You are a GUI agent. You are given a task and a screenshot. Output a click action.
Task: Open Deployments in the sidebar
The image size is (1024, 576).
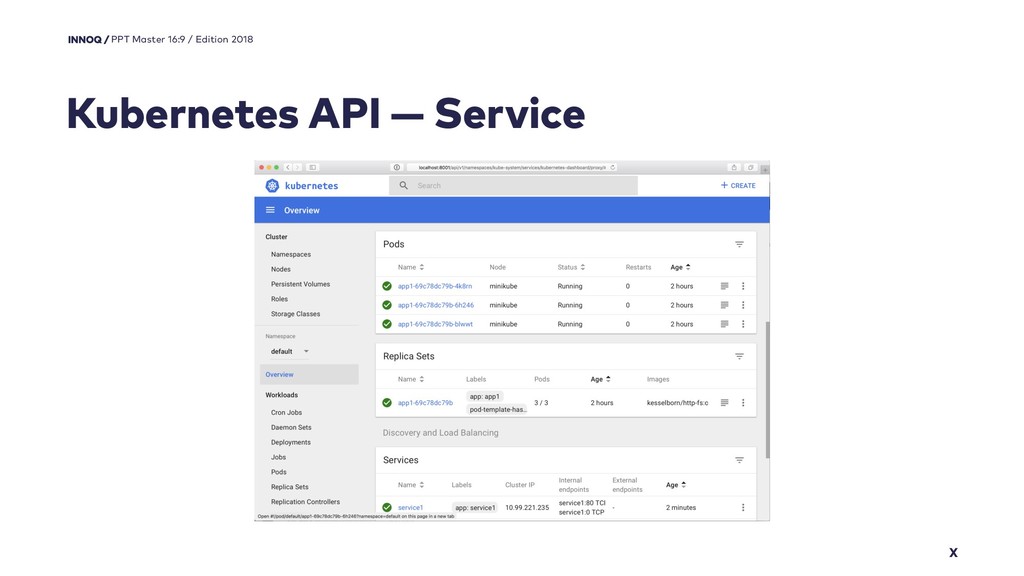tap(291, 443)
